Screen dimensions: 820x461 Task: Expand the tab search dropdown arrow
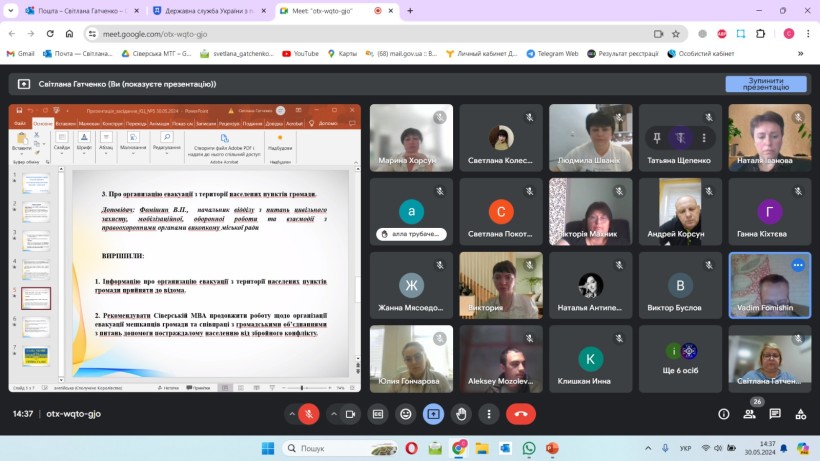click(x=10, y=10)
